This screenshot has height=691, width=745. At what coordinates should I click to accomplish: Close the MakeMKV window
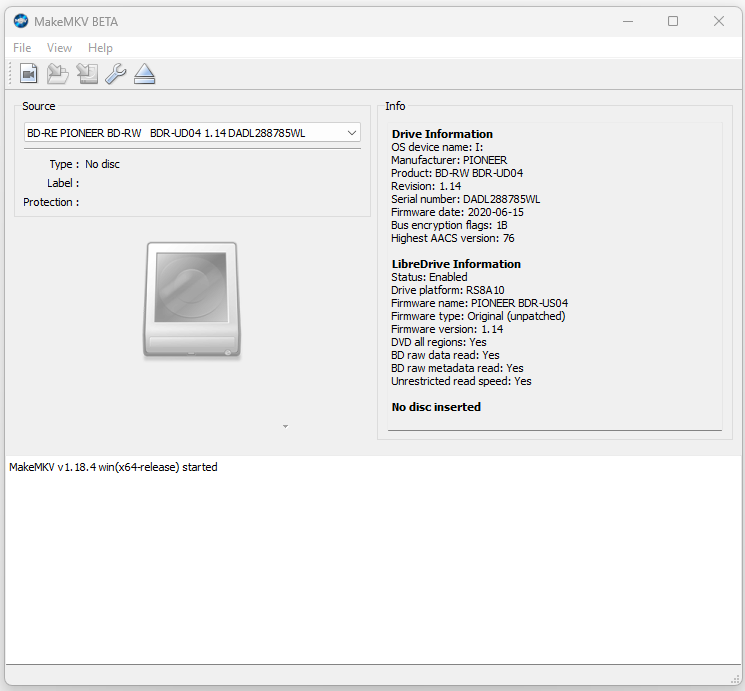click(x=719, y=21)
